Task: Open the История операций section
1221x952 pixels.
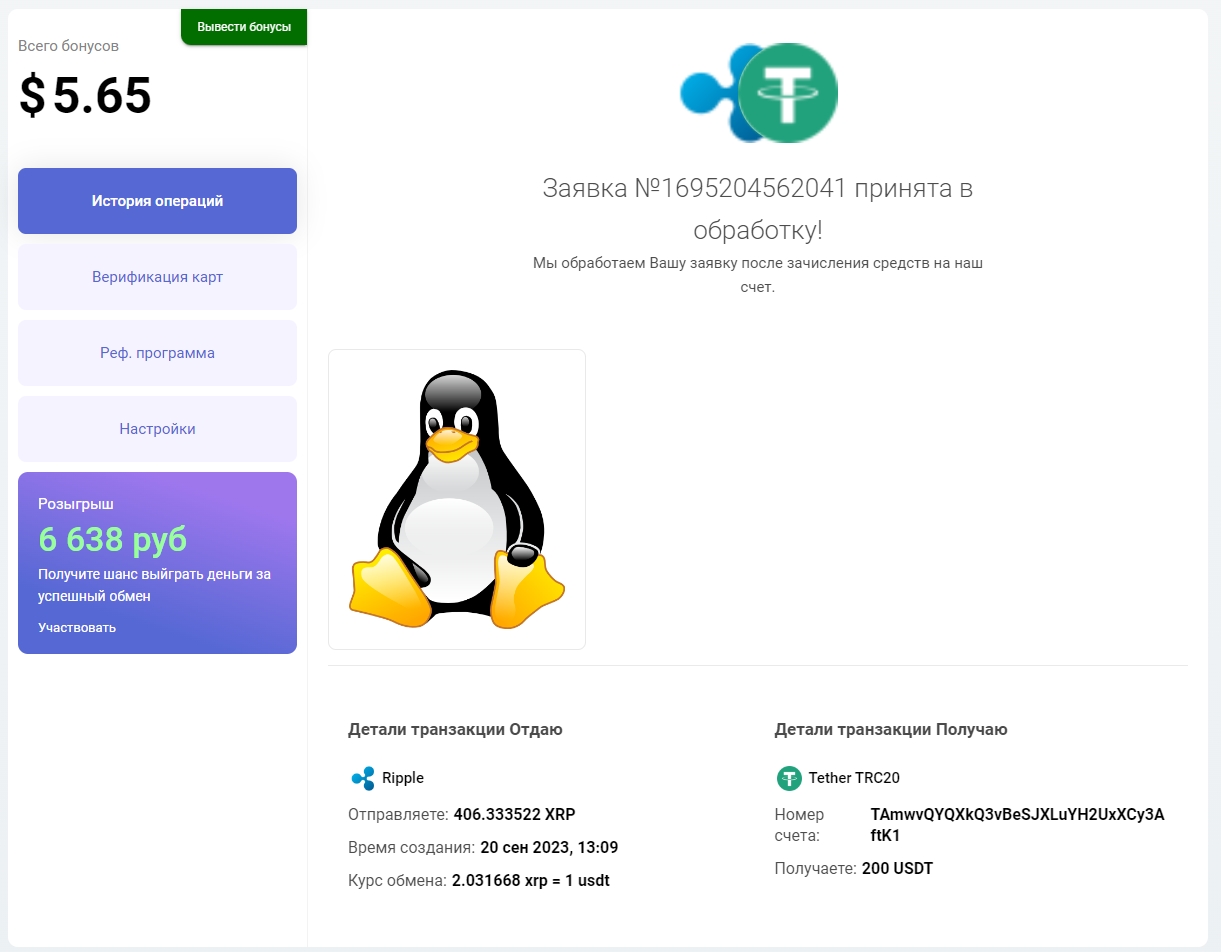Action: pos(157,201)
